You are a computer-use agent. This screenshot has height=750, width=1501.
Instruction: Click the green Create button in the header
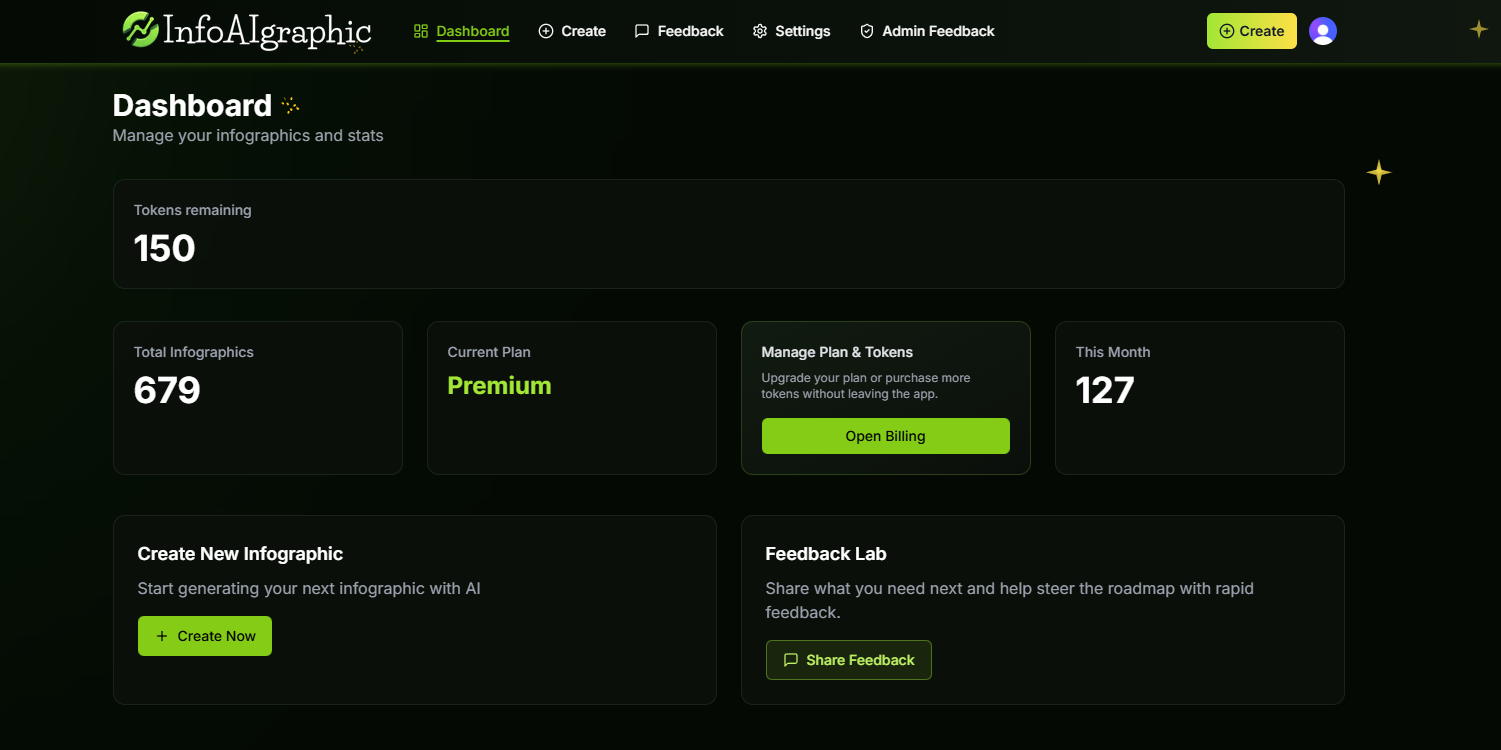(x=1251, y=31)
